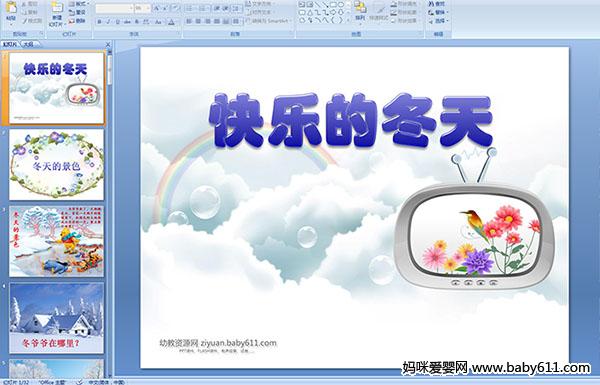This screenshot has height=385, width=600.
Task: Toggle italic formatting
Action: coord(108,22)
